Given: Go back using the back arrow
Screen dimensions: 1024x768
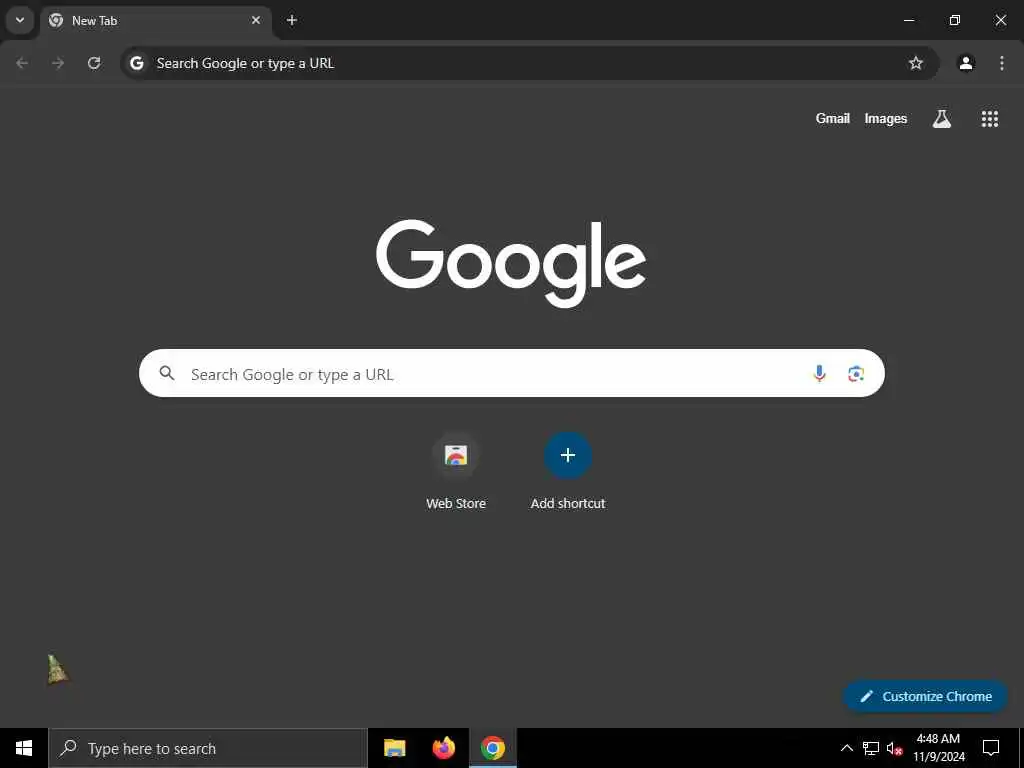Looking at the screenshot, I should (22, 63).
